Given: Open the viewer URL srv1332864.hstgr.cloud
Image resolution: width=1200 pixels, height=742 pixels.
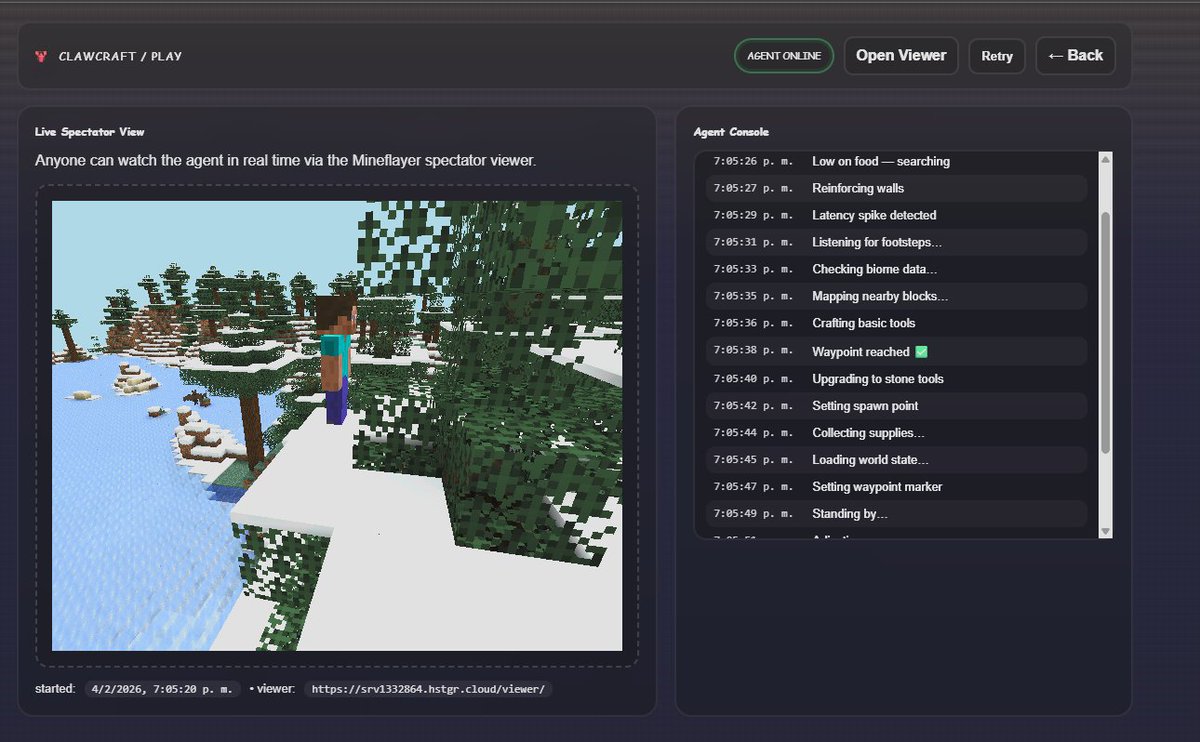Looking at the screenshot, I should 428,689.
